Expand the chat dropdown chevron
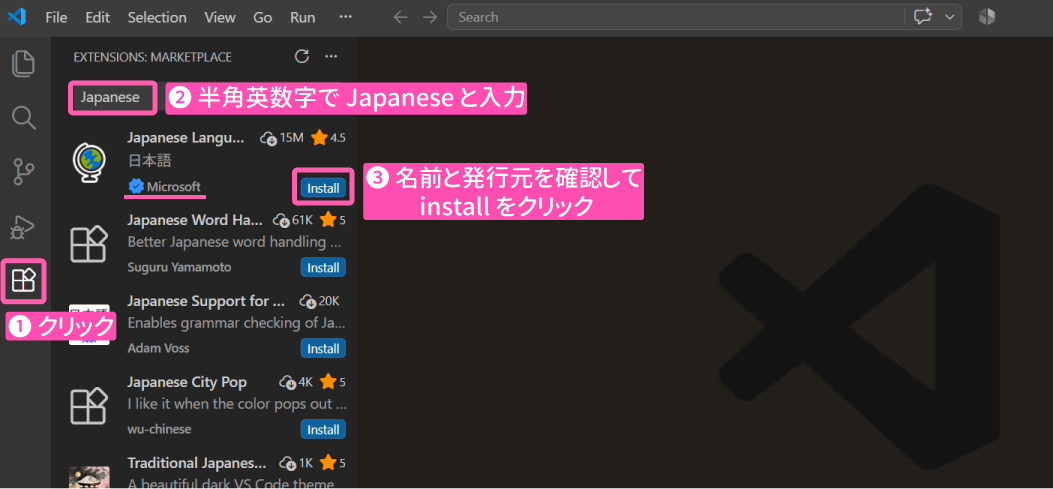1053x489 pixels. (950, 17)
